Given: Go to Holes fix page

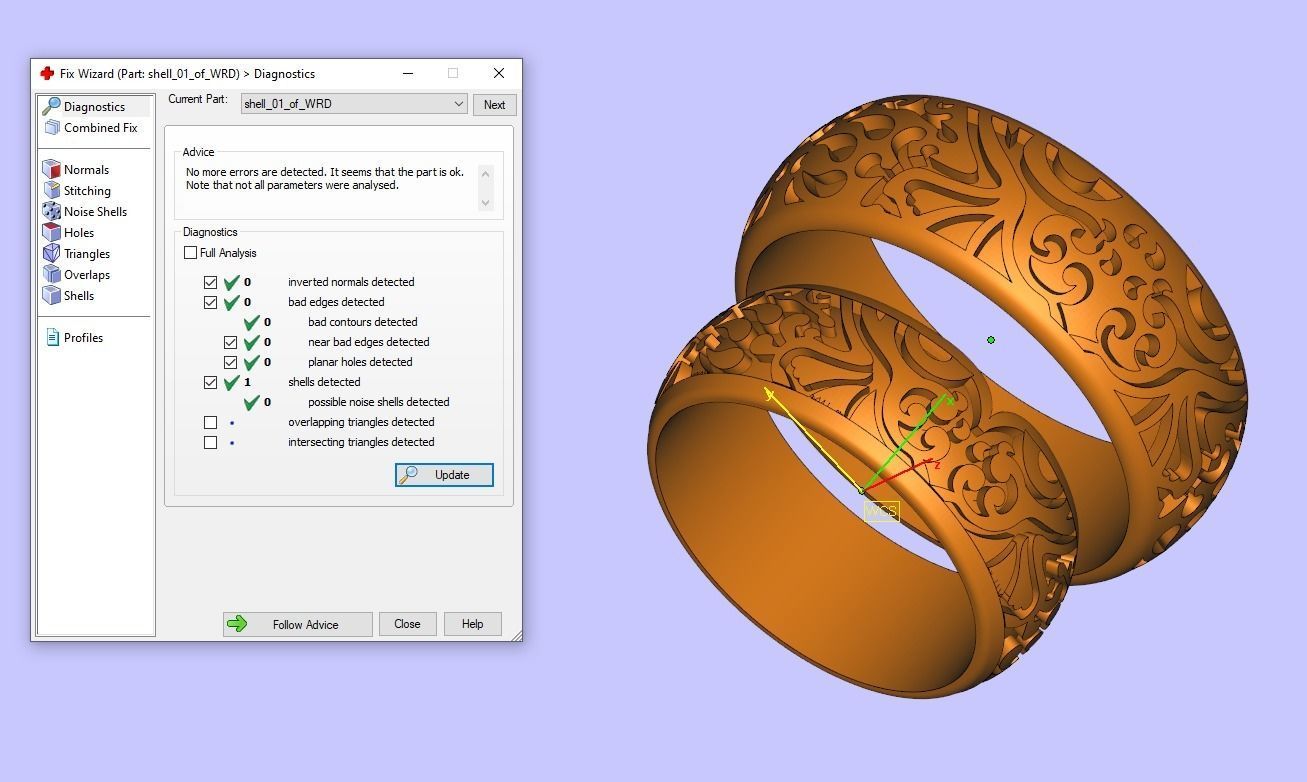Looking at the screenshot, I should pyautogui.click(x=79, y=232).
